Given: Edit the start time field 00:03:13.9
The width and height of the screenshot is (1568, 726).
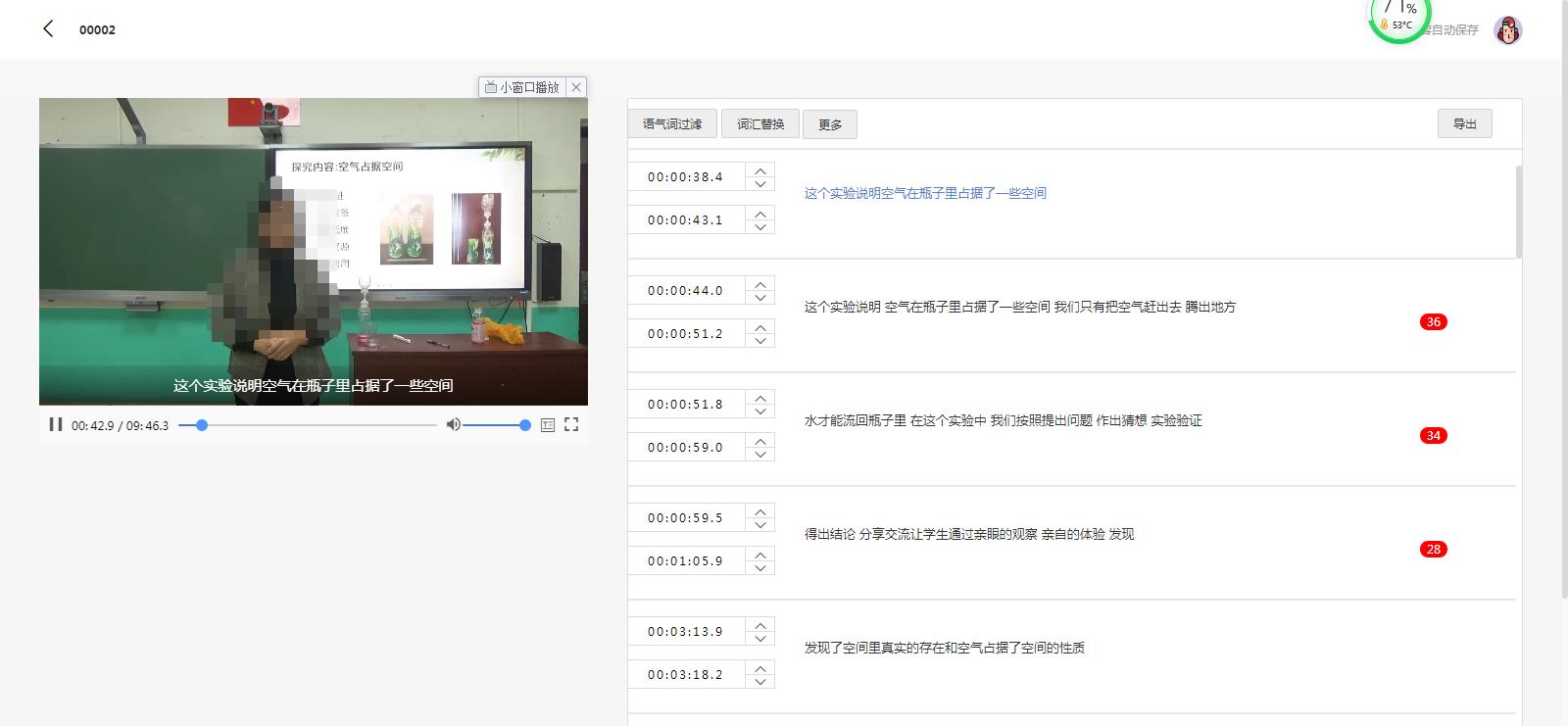Looking at the screenshot, I should (686, 632).
